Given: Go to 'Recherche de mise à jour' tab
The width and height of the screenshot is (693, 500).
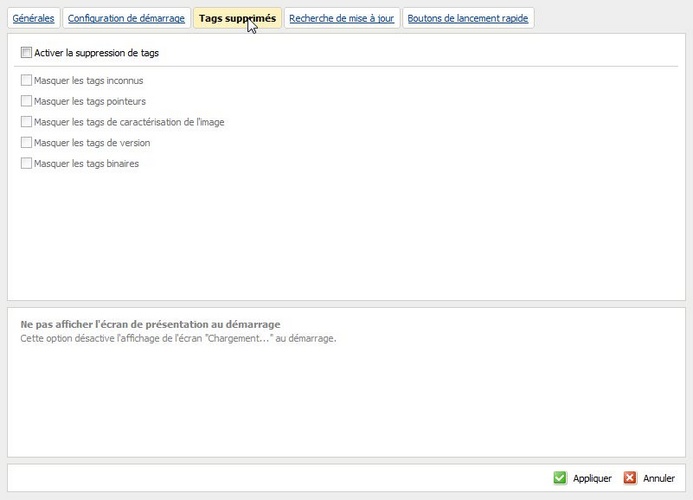Looking at the screenshot, I should (x=341, y=18).
